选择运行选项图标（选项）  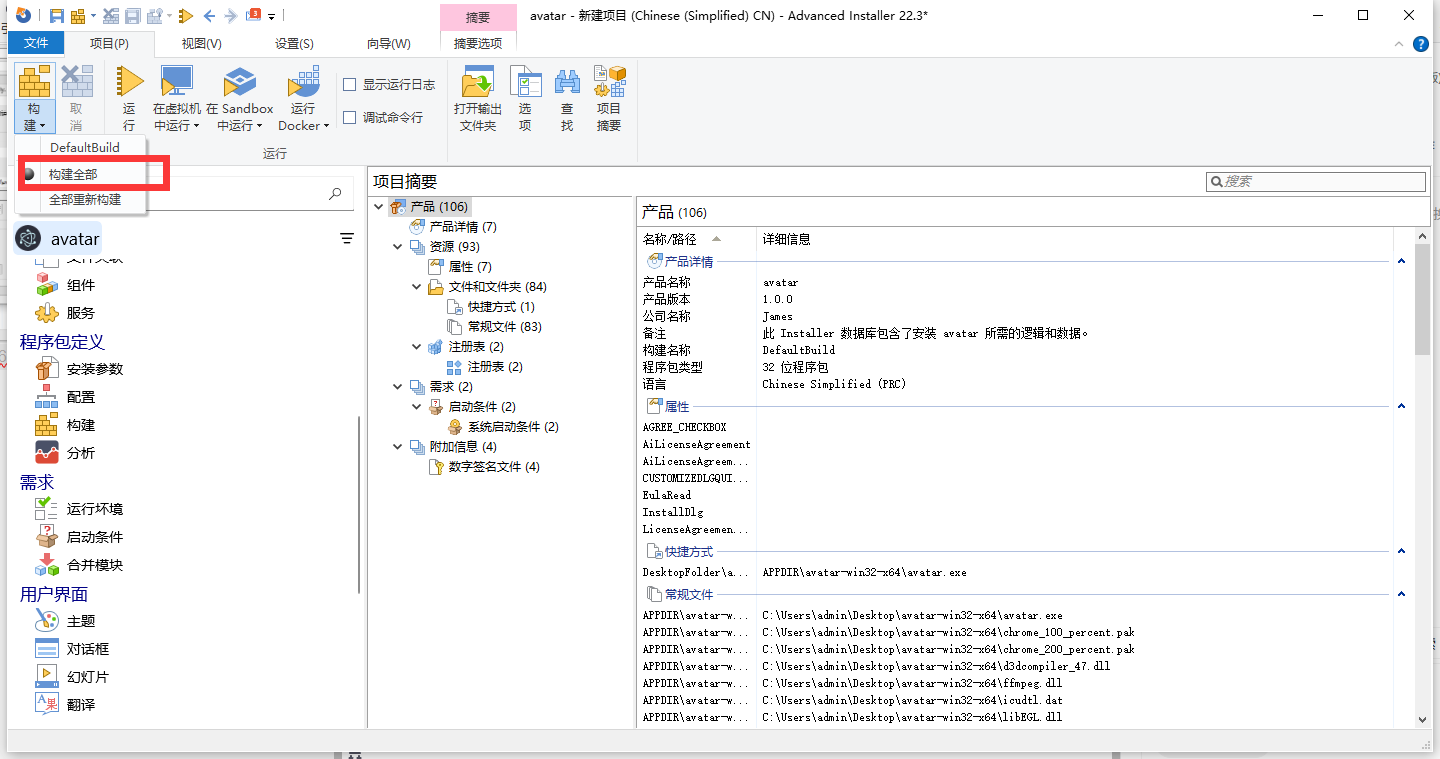[526, 95]
